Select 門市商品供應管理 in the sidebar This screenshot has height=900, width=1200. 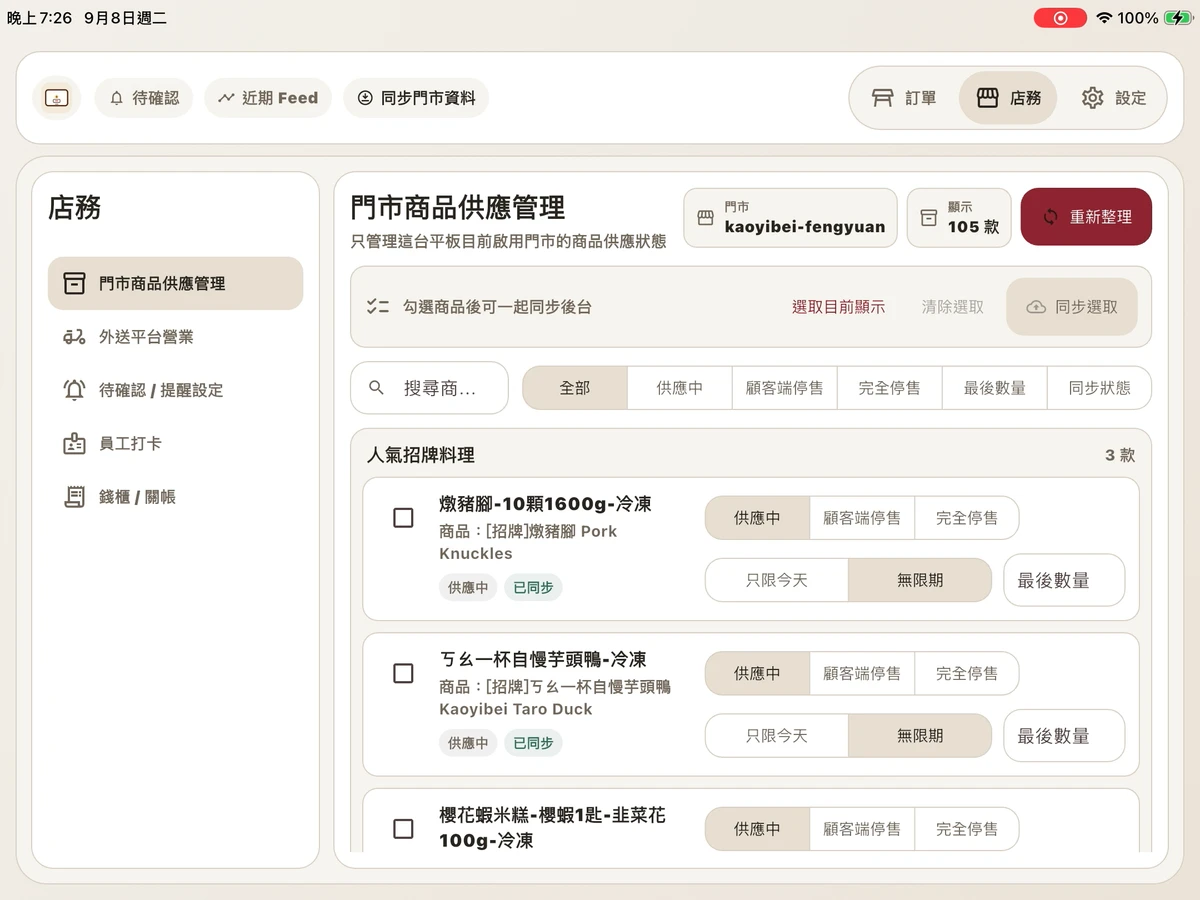[175, 283]
